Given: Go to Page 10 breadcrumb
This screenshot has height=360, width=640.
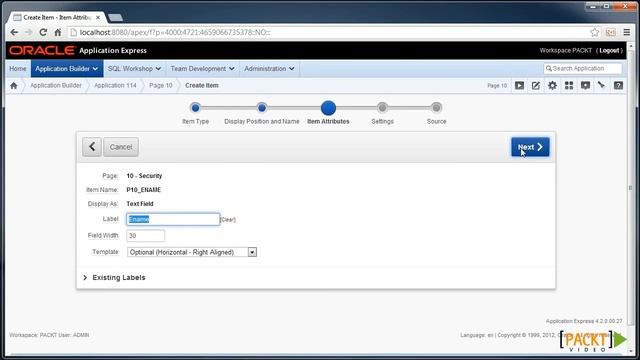Looking at the screenshot, I should [161, 85].
